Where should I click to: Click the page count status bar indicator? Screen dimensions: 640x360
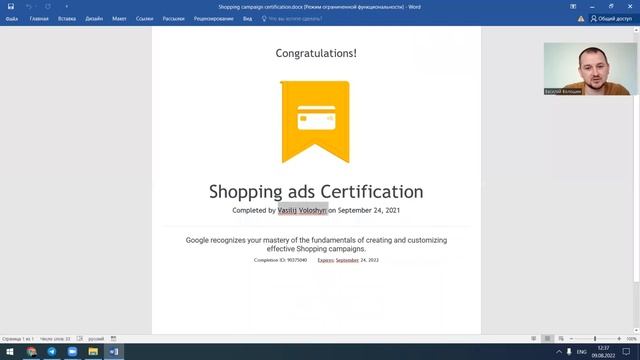(18, 339)
